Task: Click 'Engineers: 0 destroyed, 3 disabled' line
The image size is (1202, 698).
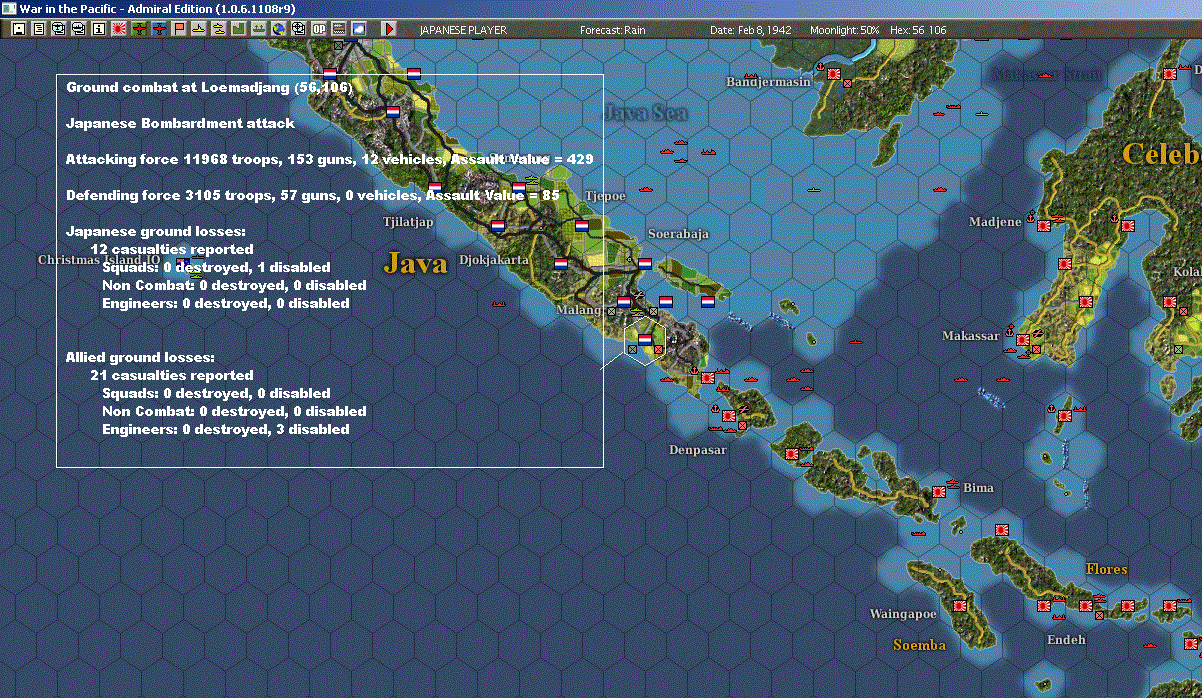Action: 226,429
